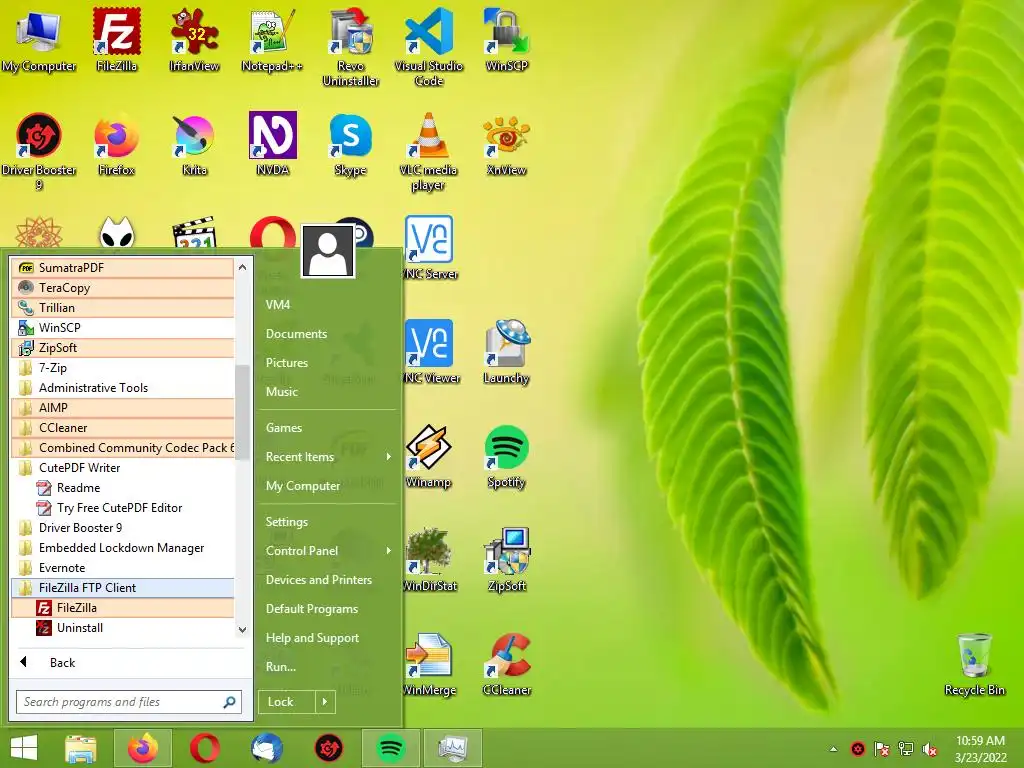Open Help and Support
The width and height of the screenshot is (1024, 768).
(x=312, y=638)
